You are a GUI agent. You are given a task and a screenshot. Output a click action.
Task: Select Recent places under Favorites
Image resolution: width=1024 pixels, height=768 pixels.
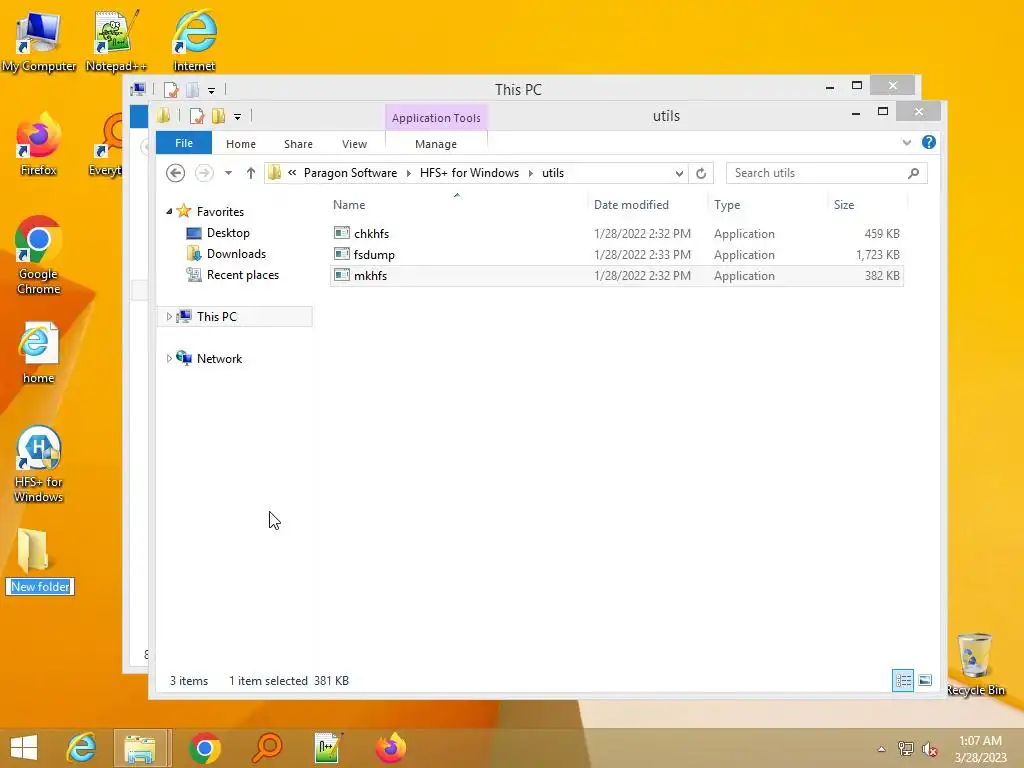point(243,275)
